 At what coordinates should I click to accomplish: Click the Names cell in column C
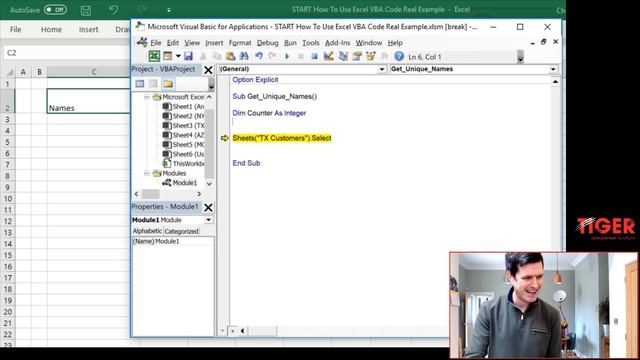[89, 101]
